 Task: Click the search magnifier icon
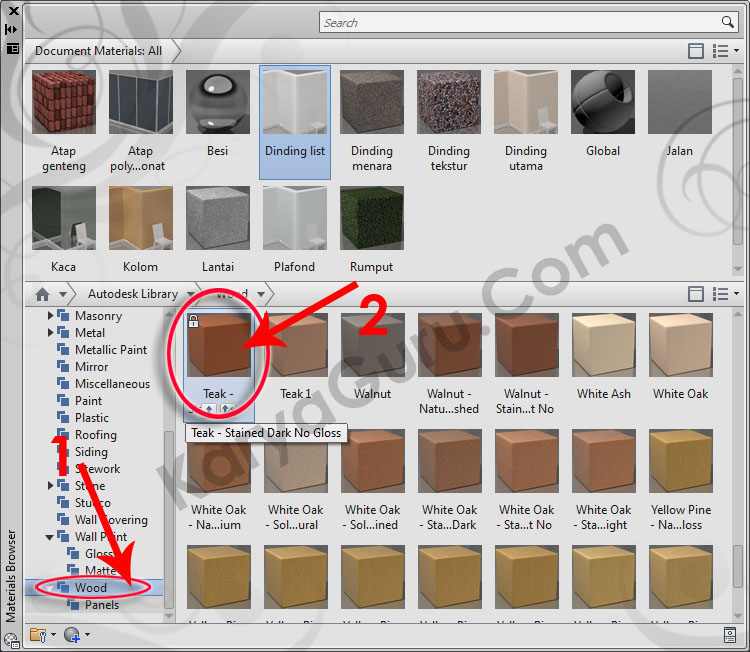tap(728, 22)
